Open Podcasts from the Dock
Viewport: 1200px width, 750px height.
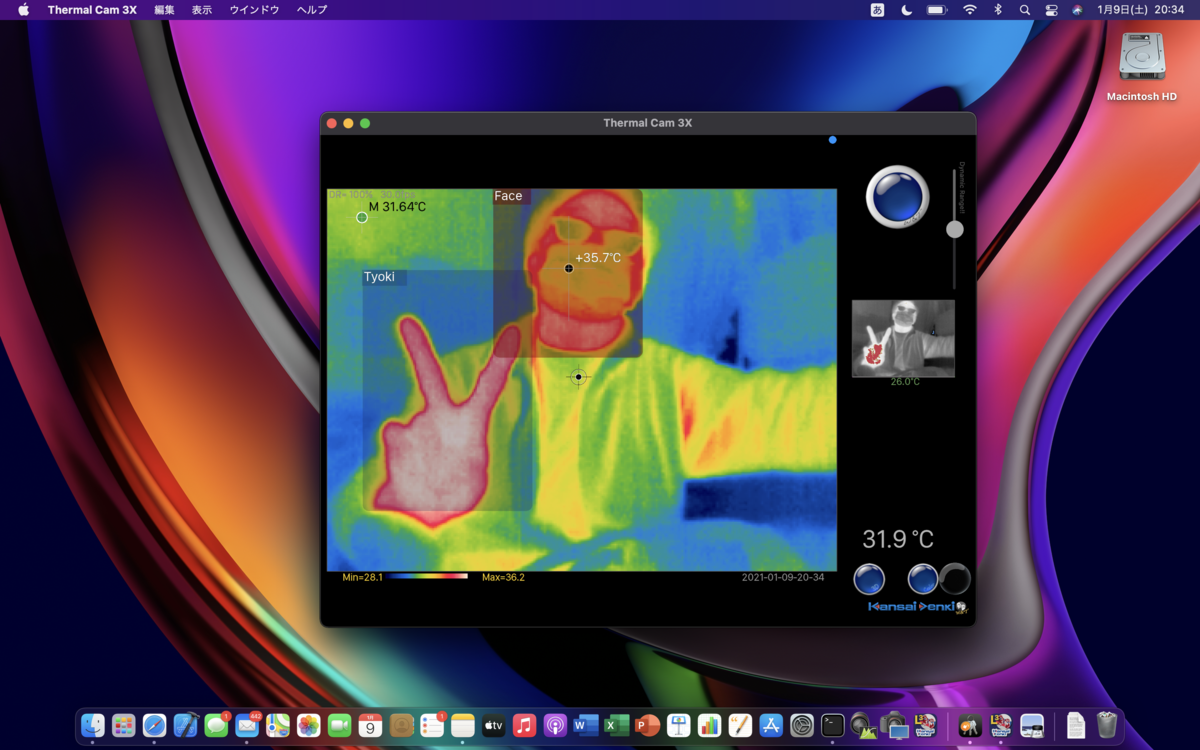556,725
